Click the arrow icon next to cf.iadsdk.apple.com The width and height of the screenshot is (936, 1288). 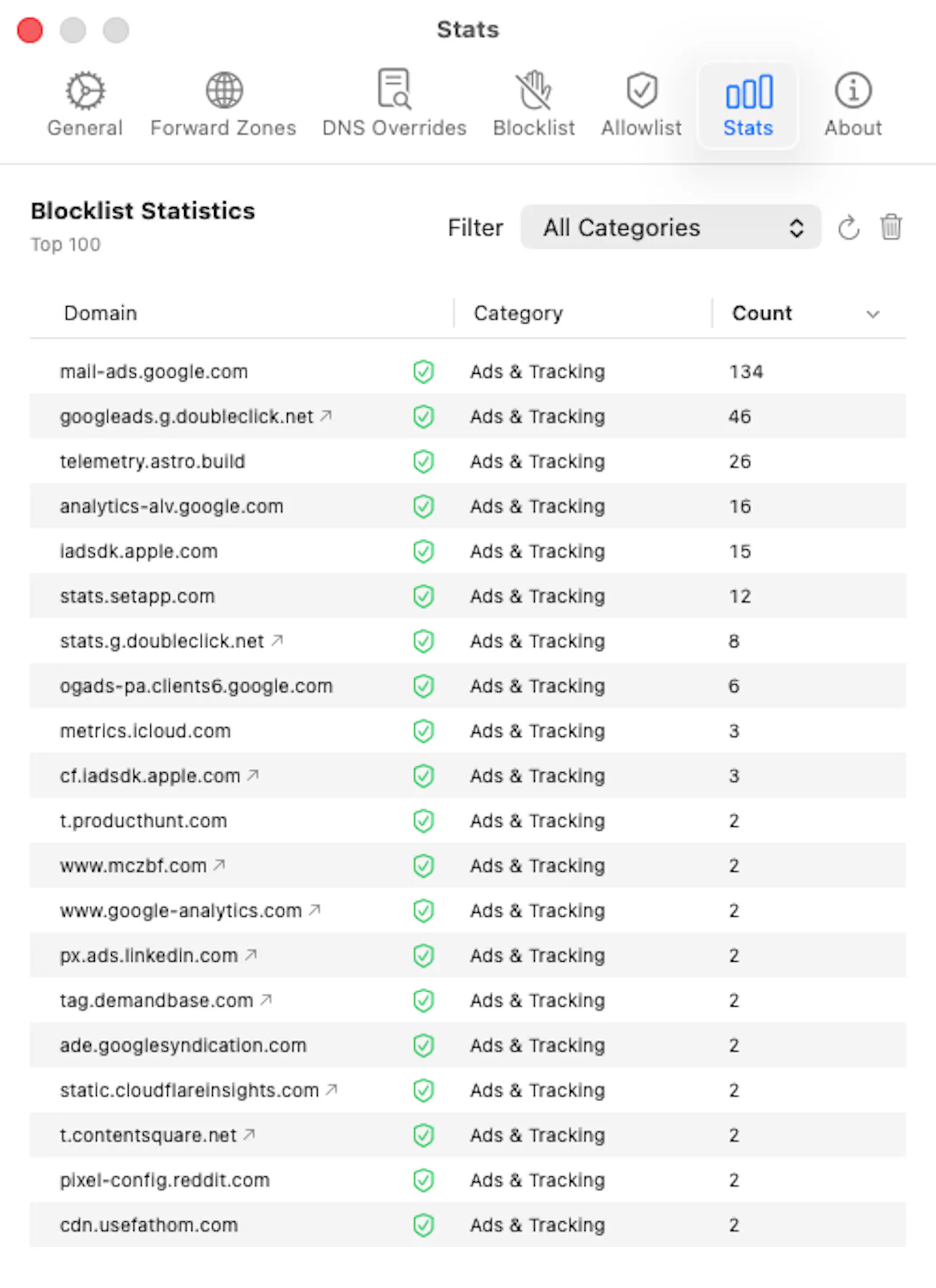pos(253,775)
